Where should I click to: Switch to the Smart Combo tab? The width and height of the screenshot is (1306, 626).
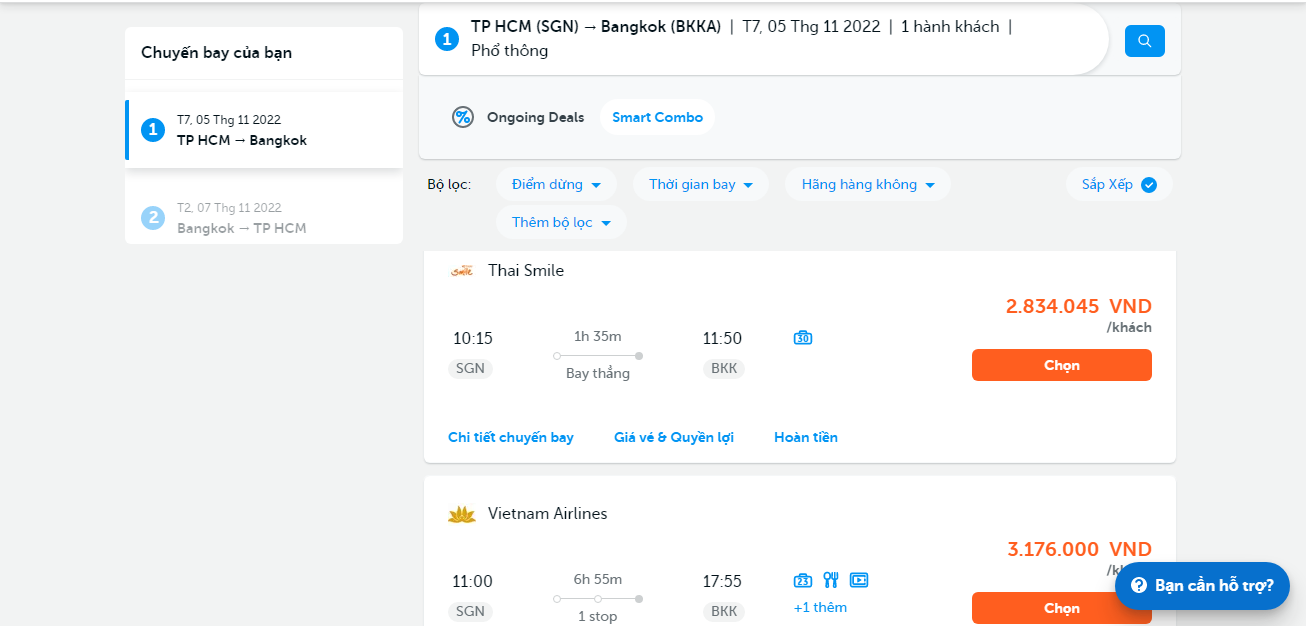click(x=657, y=117)
